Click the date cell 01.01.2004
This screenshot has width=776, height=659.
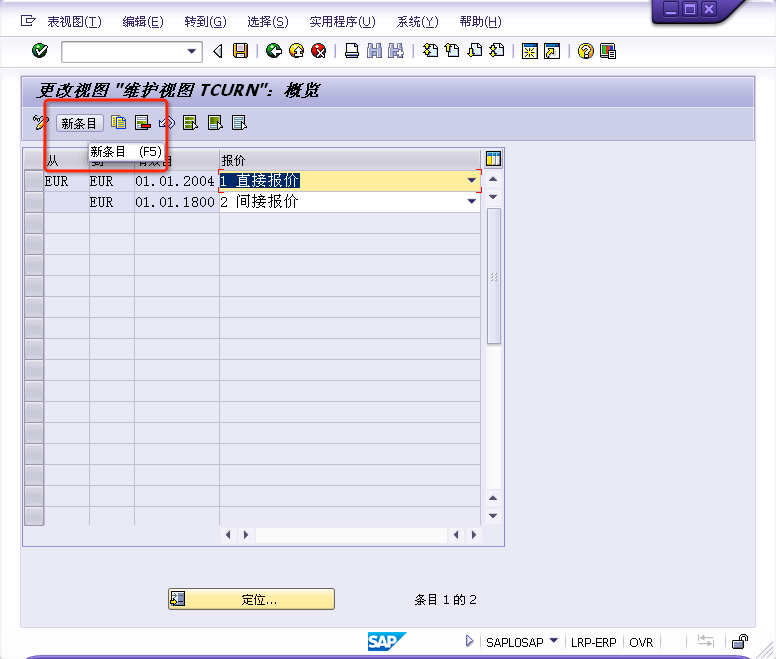(176, 181)
